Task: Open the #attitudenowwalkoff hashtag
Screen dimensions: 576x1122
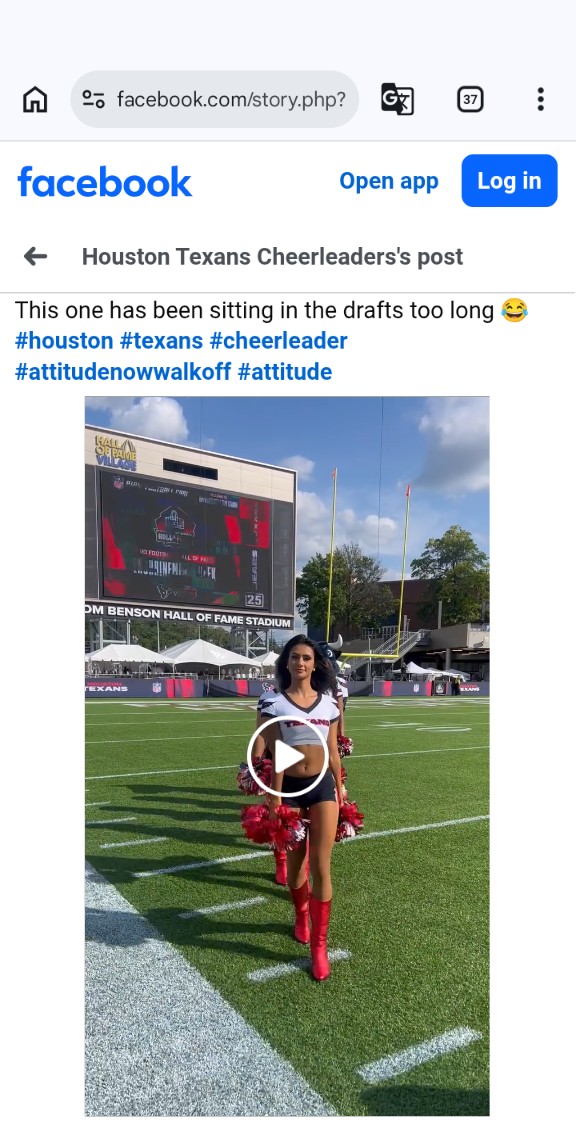Action: click(123, 372)
